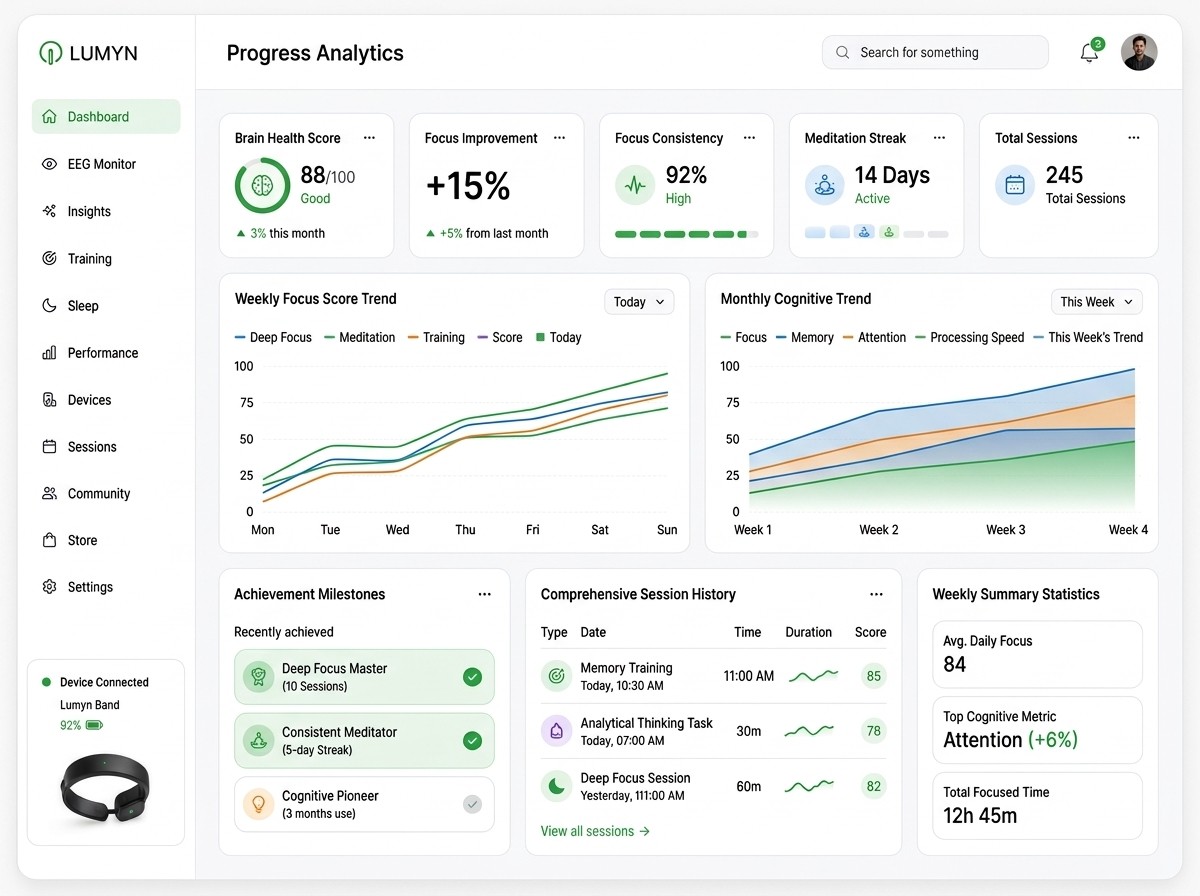Click the battery icon next to 92%
Viewport: 1200px width, 896px height.
point(95,725)
